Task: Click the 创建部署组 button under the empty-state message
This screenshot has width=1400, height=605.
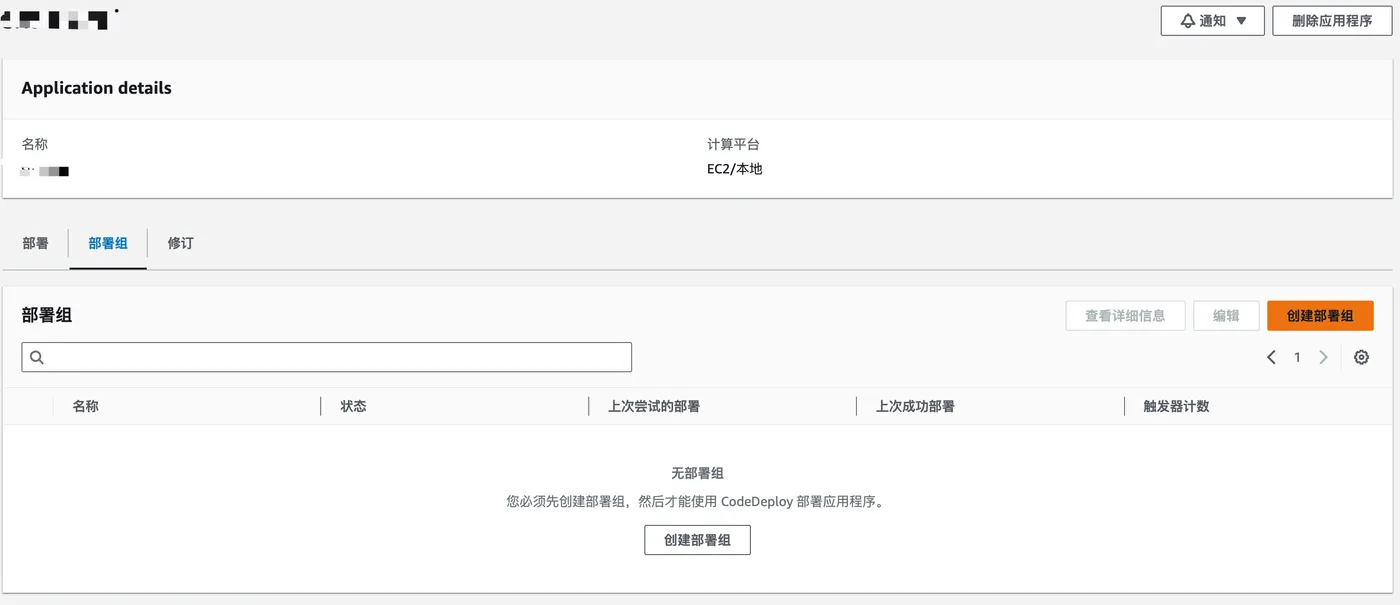Action: [697, 540]
